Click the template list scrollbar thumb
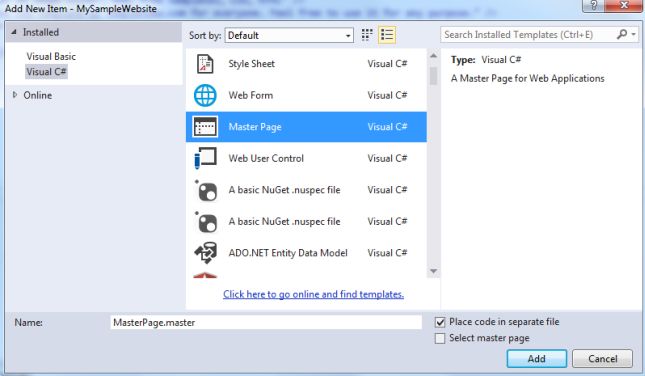This screenshot has height=376, width=645. tap(433, 76)
